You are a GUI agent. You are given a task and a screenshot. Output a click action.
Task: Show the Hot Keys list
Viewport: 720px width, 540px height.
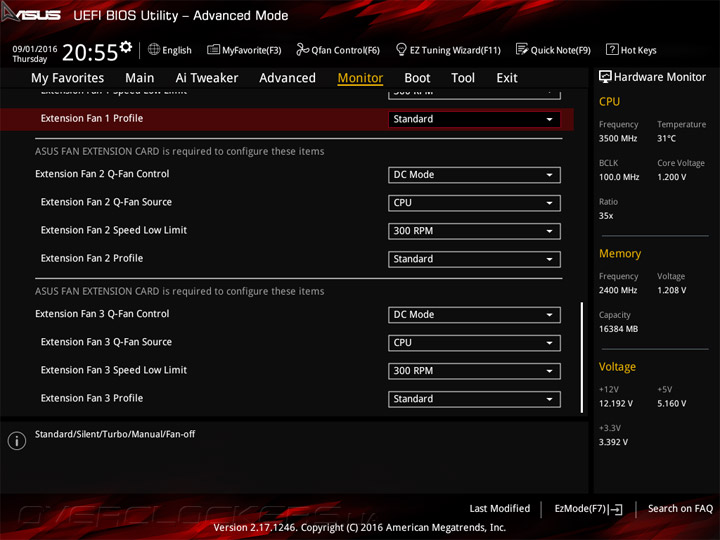coord(631,50)
